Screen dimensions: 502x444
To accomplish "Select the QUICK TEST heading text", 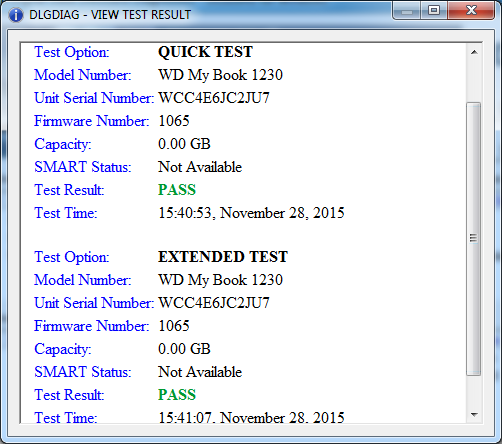I will [x=205, y=52].
